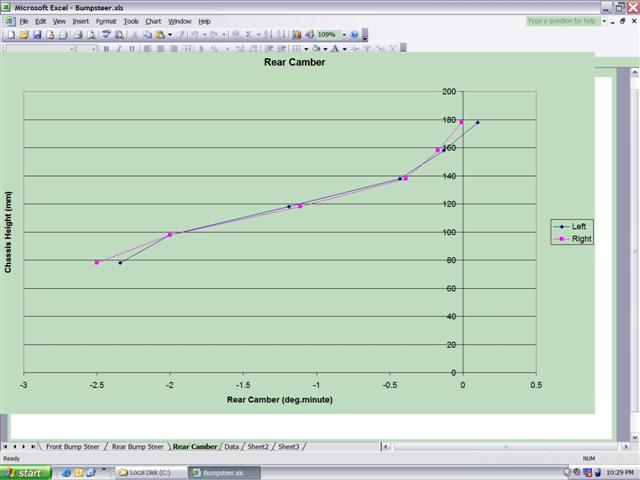This screenshot has height=480, width=640.
Task: Toggle Align Left
Action: coord(147,49)
